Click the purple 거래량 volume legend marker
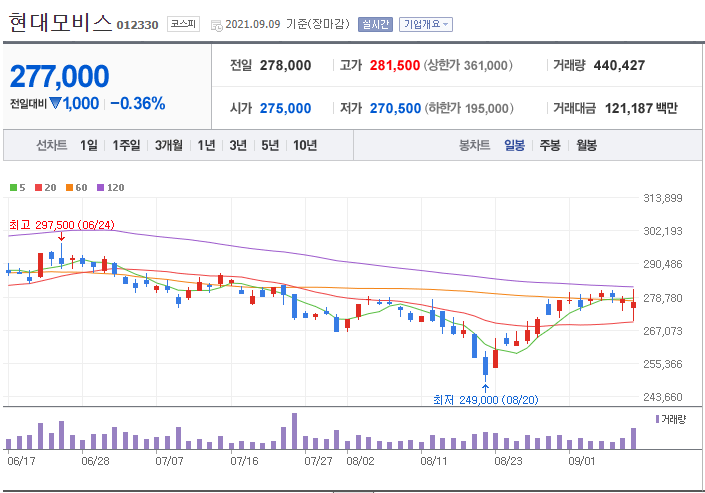705x493 pixels. tap(657, 419)
